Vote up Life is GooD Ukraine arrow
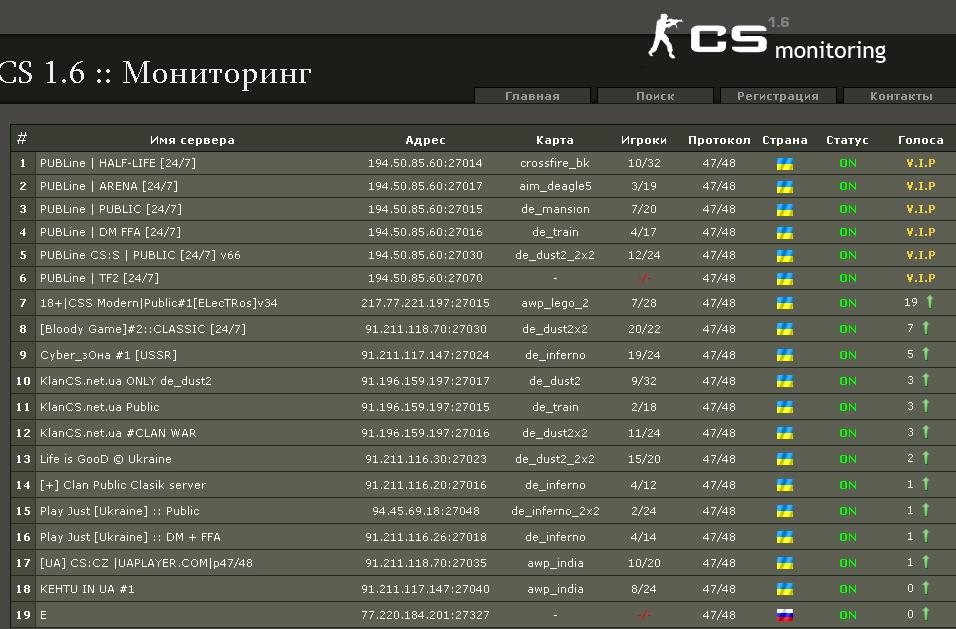This screenshot has height=629, width=956. (x=926, y=458)
